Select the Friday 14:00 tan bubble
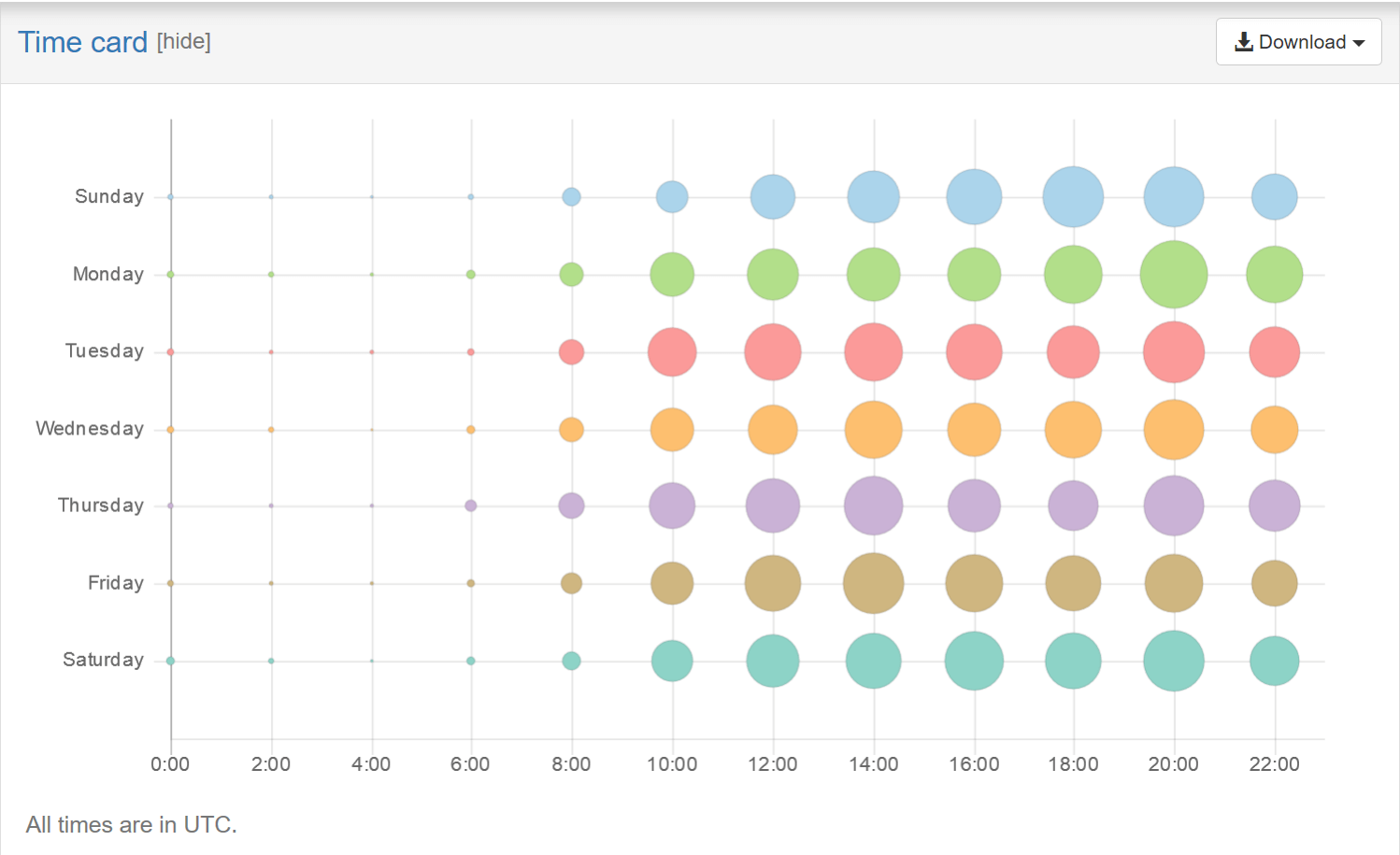This screenshot has width=1400, height=855. pos(874,583)
